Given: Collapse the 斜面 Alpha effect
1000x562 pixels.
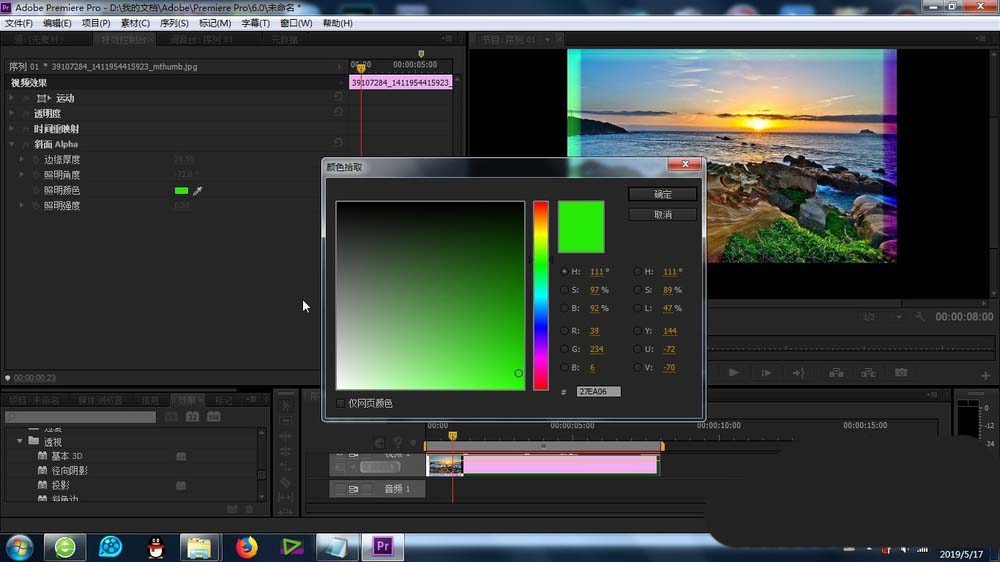Looking at the screenshot, I should pyautogui.click(x=12, y=144).
